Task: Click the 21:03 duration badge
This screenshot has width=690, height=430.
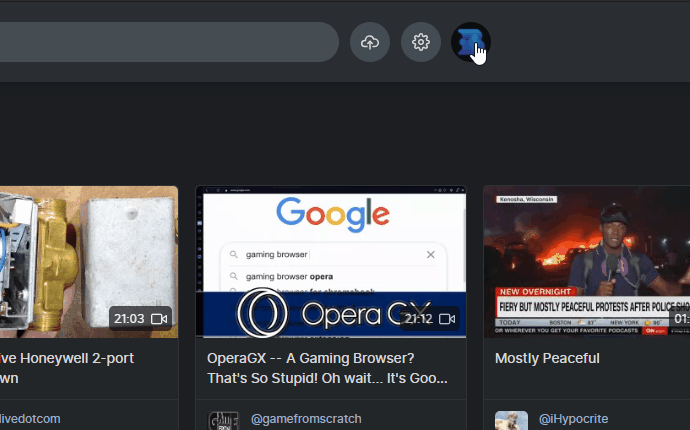Action: click(x=140, y=318)
